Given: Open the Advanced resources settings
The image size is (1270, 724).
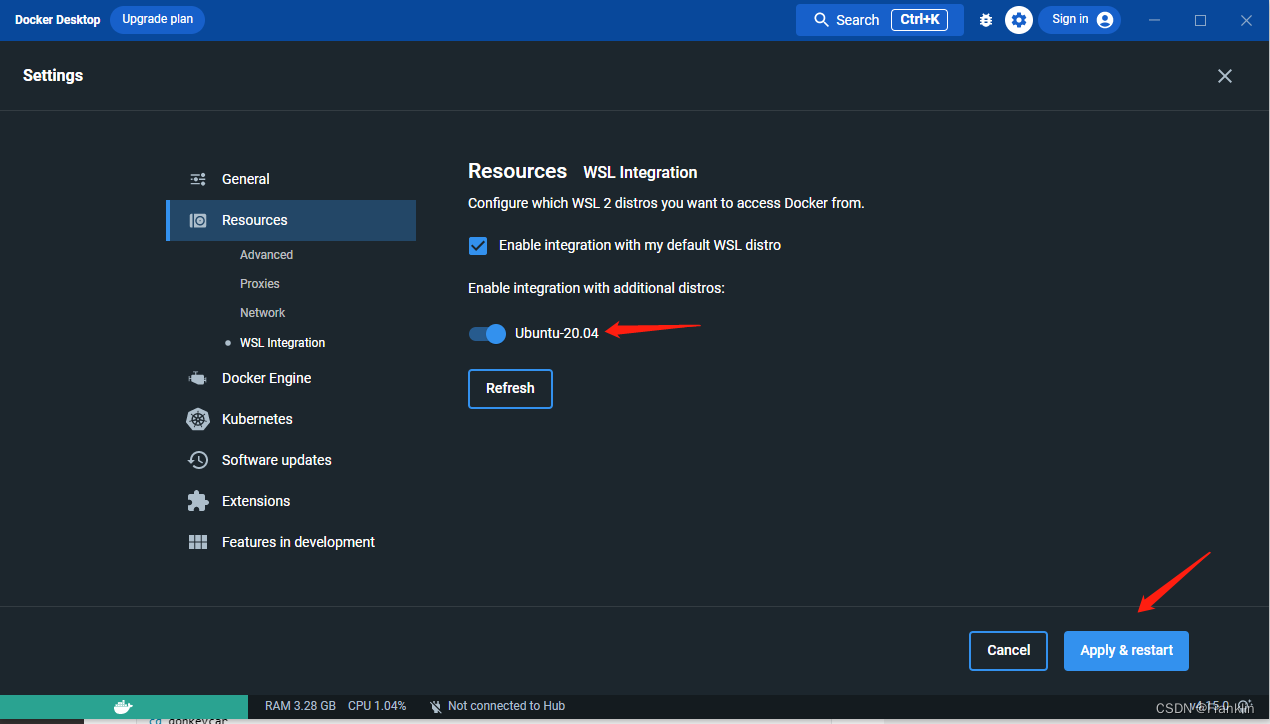Looking at the screenshot, I should tap(266, 254).
